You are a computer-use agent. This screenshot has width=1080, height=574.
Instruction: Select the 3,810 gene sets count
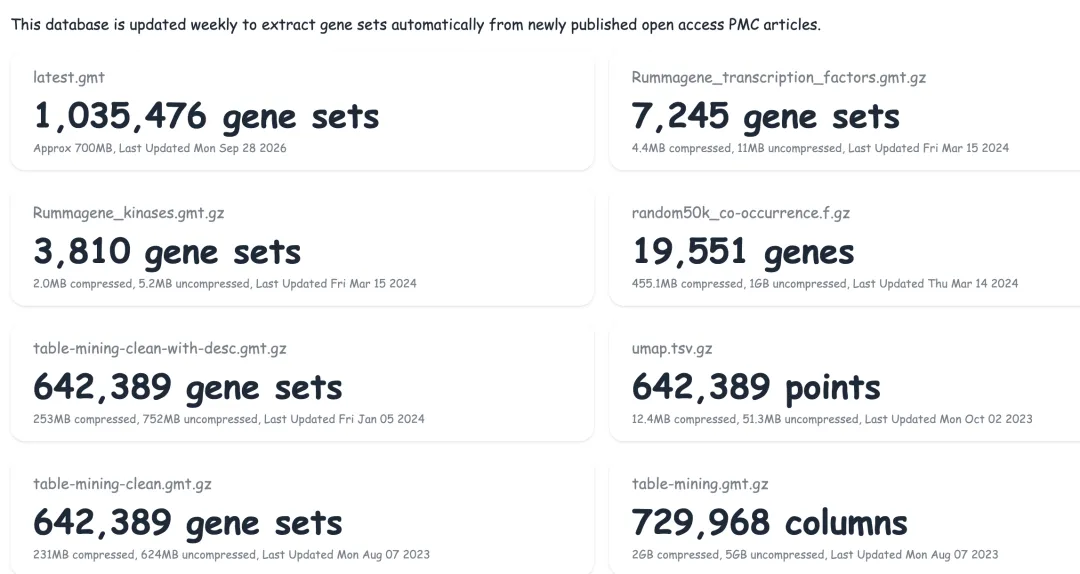coord(167,252)
